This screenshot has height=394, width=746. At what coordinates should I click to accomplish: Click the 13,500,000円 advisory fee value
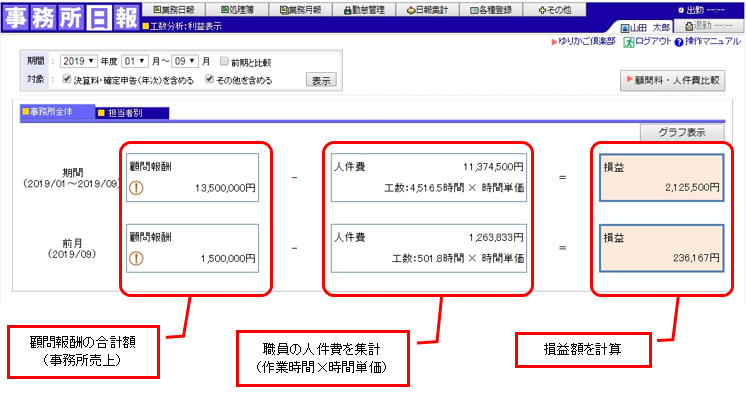coord(225,188)
